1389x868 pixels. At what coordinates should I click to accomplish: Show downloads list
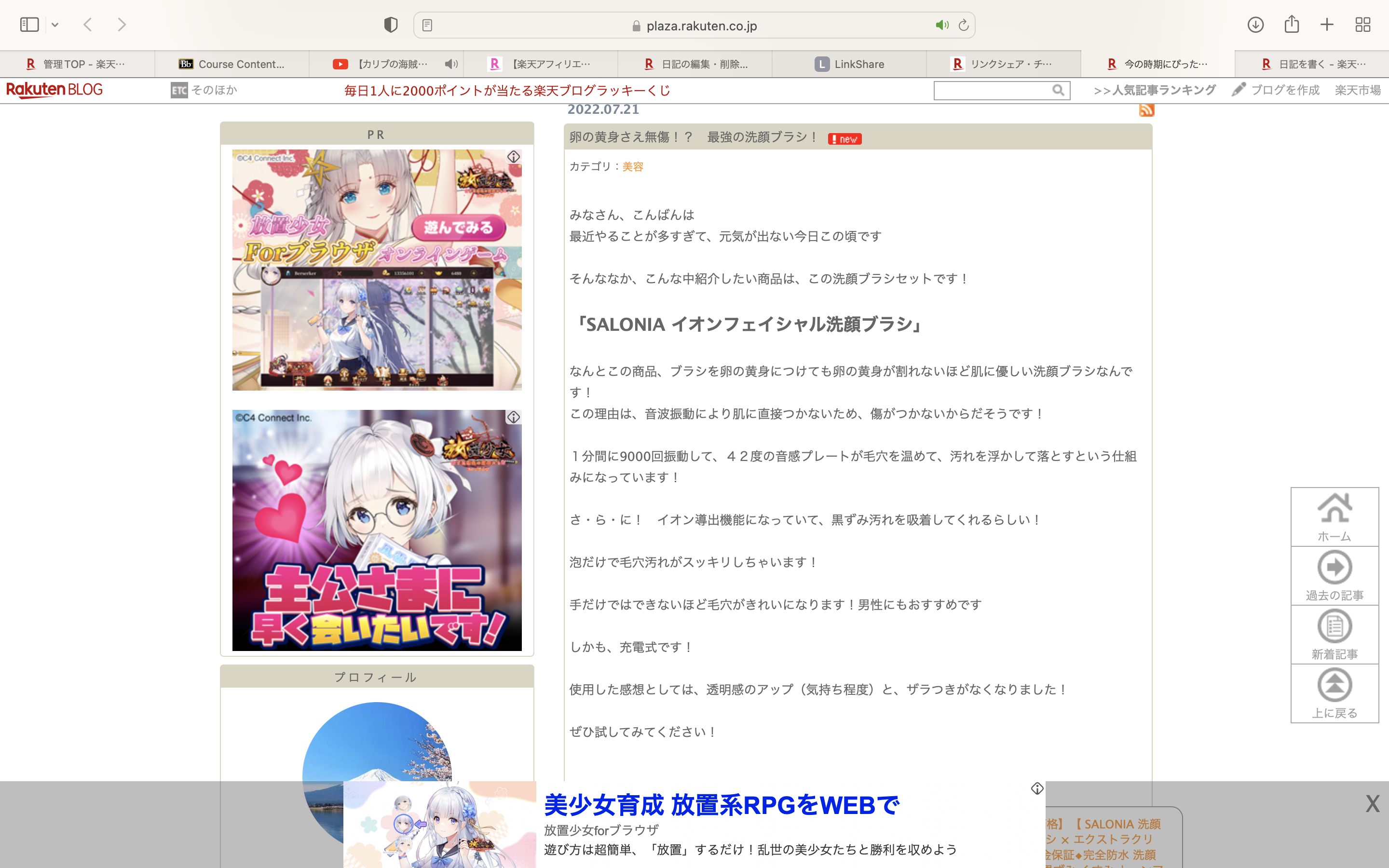(x=1255, y=25)
